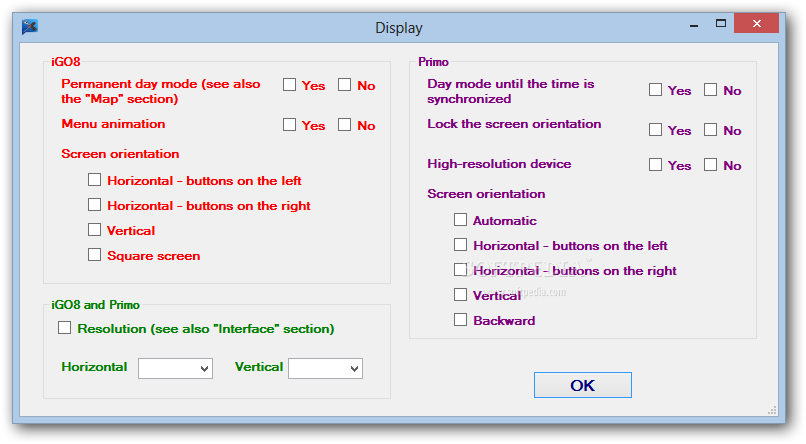Enable the Square screen checkbox
This screenshot has height=444, width=806.
[x=95, y=255]
